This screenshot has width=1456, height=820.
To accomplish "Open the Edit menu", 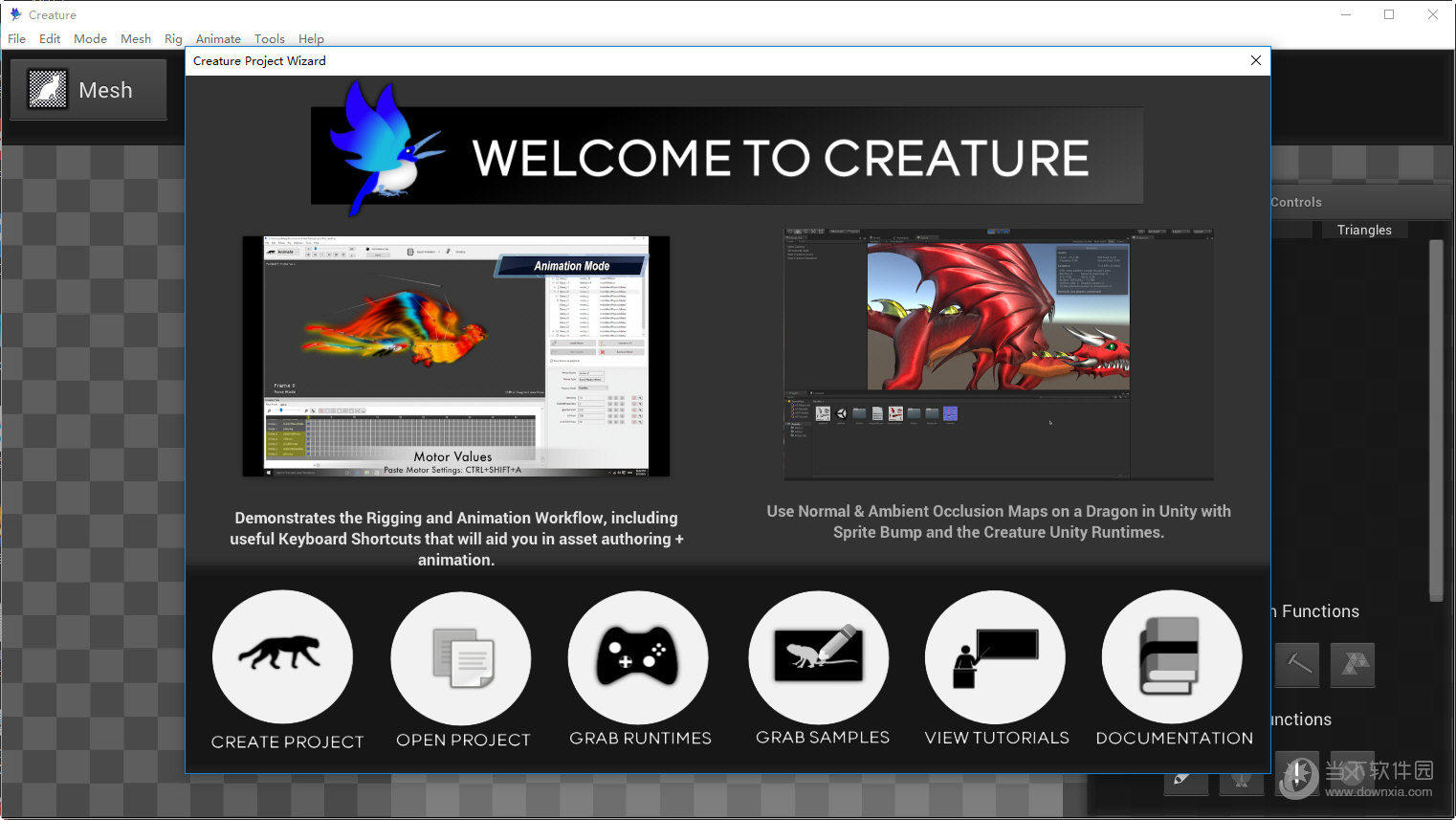I will point(50,38).
